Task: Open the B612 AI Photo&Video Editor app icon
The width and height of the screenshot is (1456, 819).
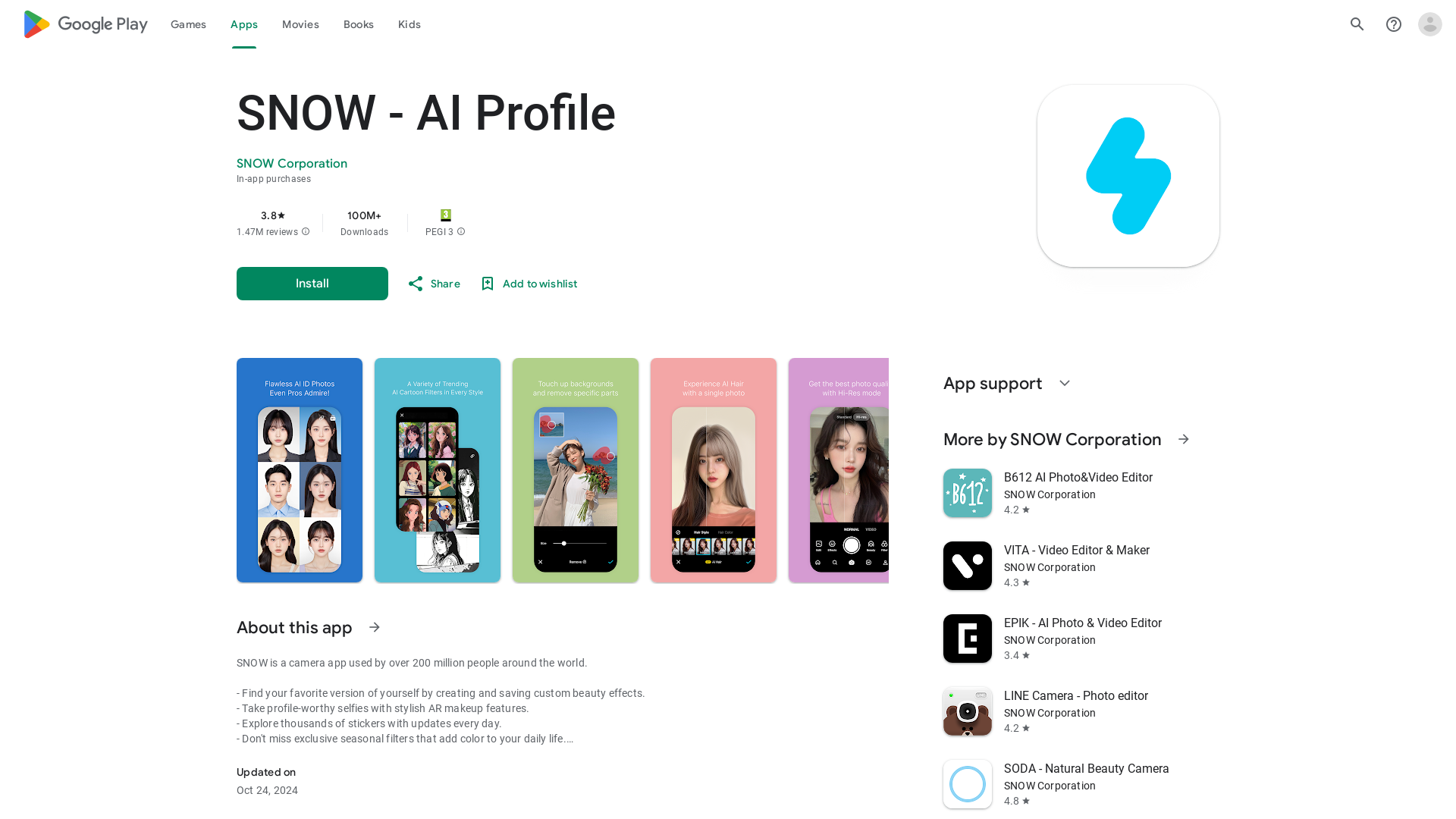Action: point(967,493)
